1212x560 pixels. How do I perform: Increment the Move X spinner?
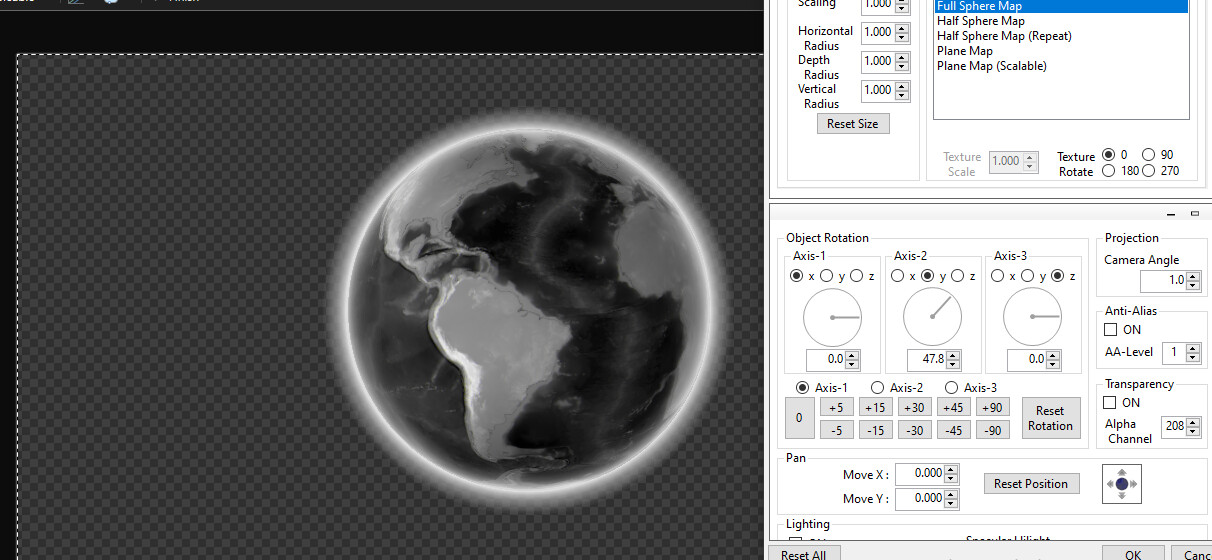(x=950, y=469)
